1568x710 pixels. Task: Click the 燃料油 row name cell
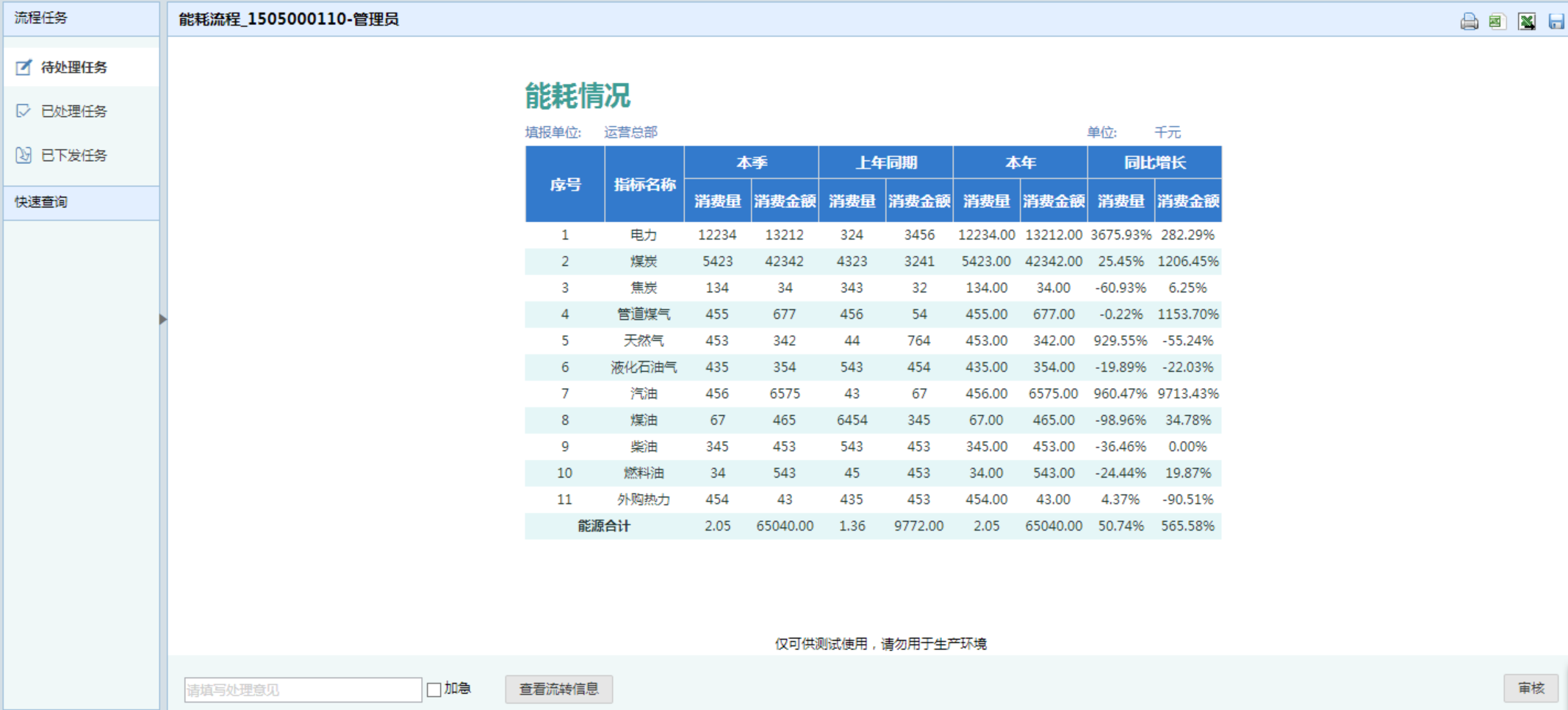(644, 473)
